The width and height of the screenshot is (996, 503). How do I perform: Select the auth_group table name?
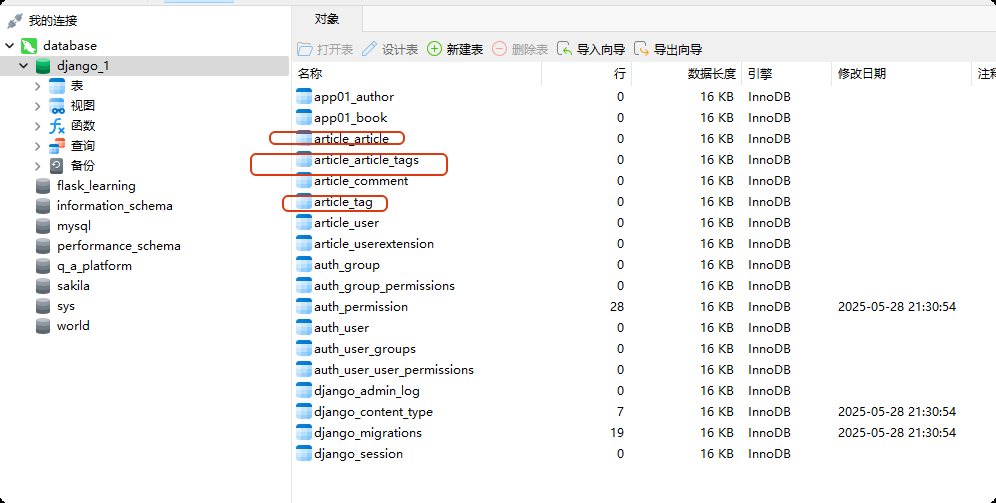tap(347, 265)
